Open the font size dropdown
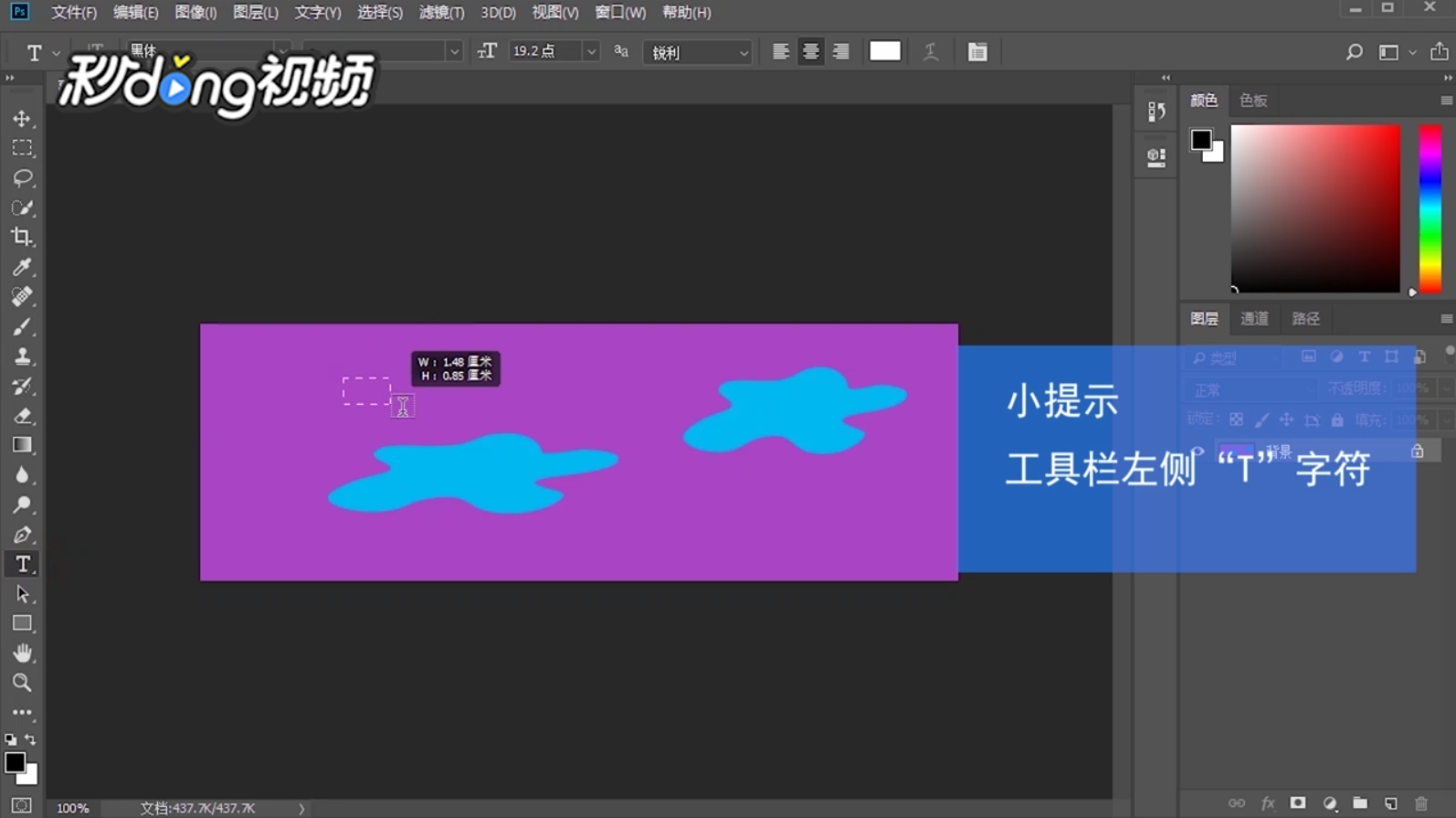Screen dimensions: 1456x818 click(591, 52)
